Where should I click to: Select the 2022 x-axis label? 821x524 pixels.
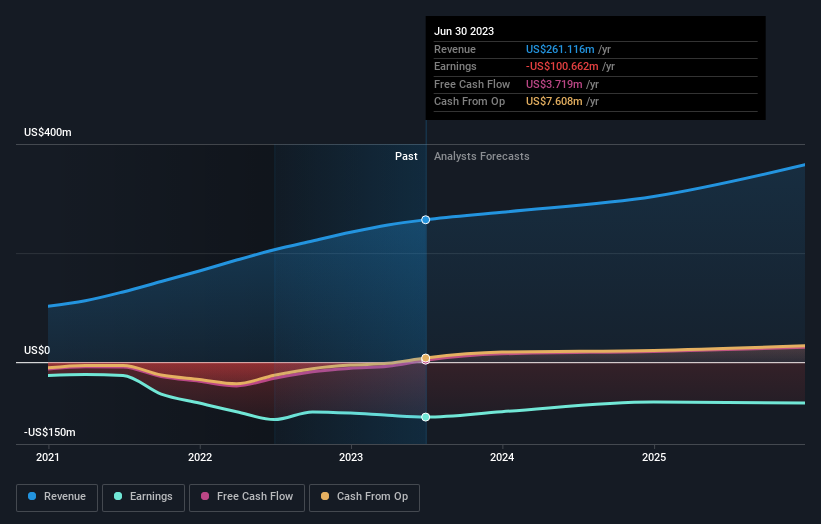click(200, 458)
